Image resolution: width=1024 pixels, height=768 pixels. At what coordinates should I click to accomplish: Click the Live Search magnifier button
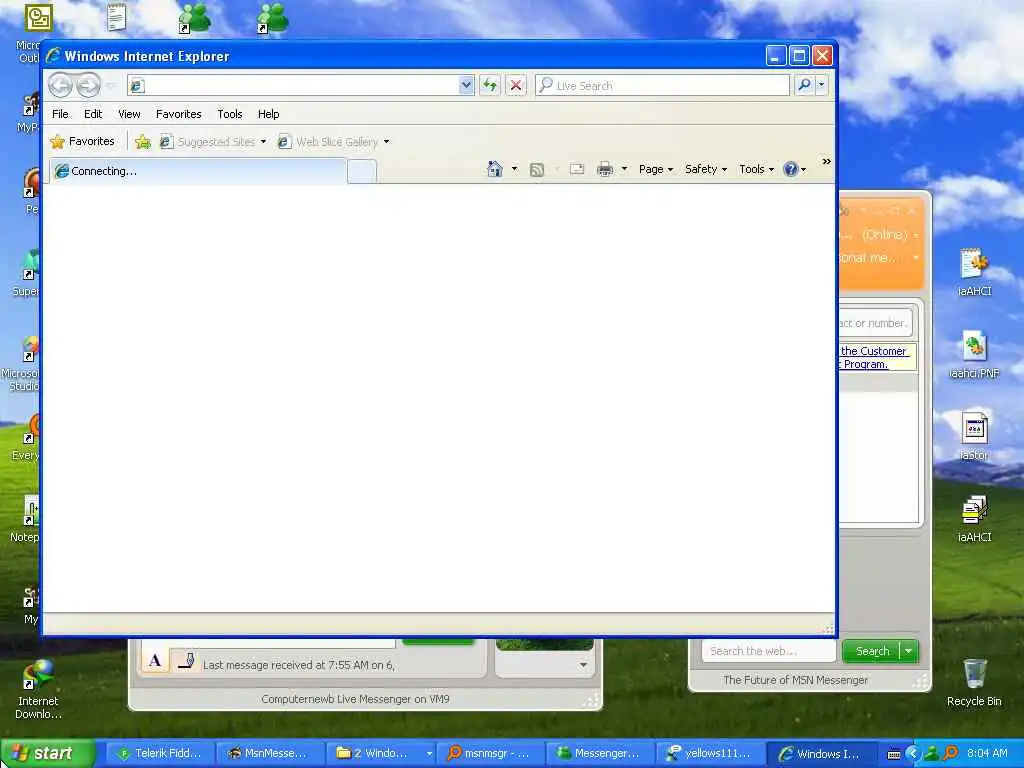click(805, 85)
